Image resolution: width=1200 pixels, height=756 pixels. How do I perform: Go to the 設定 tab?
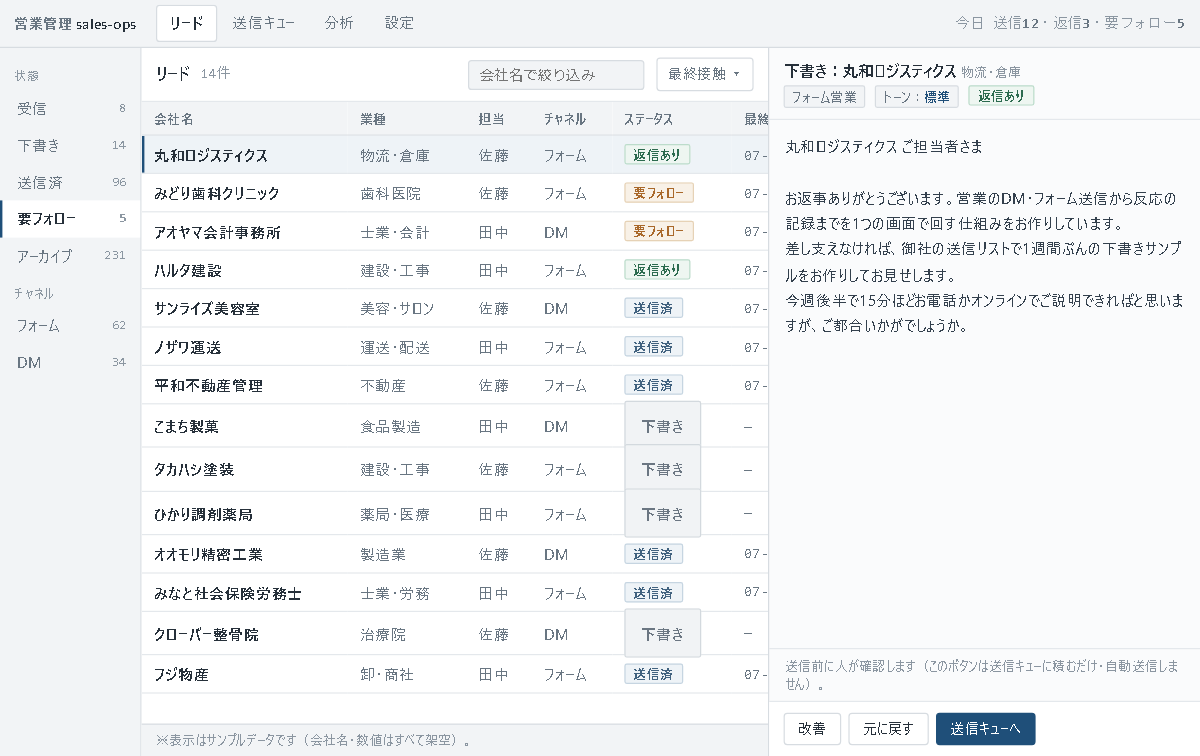click(399, 23)
